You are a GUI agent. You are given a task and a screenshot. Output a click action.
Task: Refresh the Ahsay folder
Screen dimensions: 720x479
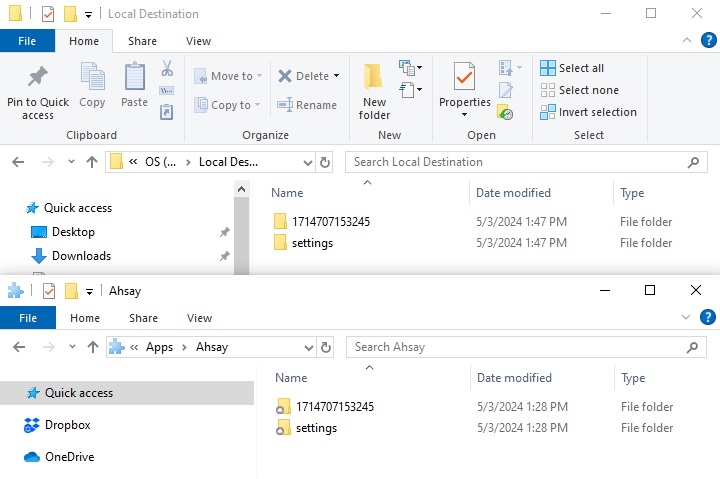[x=326, y=348]
